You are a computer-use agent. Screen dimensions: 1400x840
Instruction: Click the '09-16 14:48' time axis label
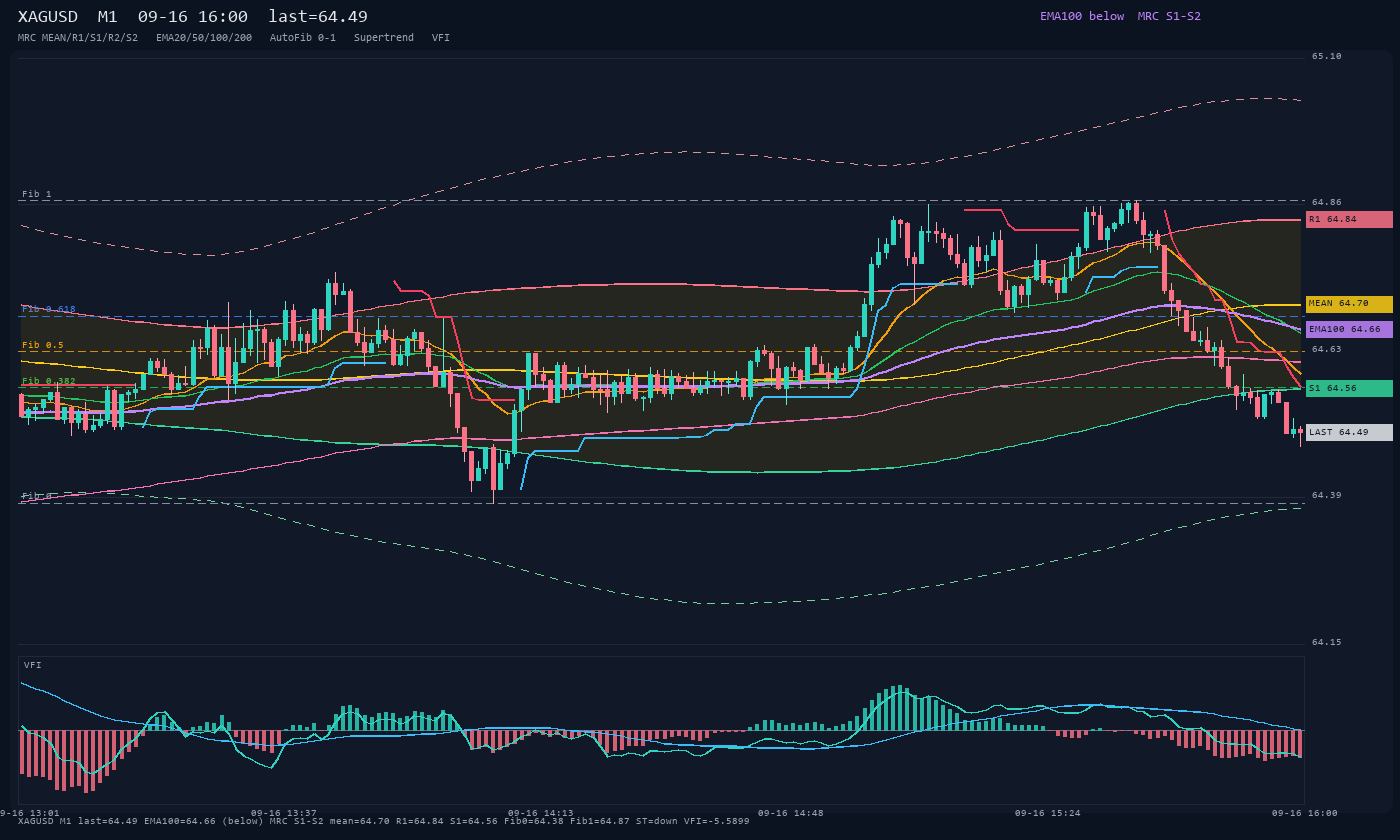tap(791, 813)
